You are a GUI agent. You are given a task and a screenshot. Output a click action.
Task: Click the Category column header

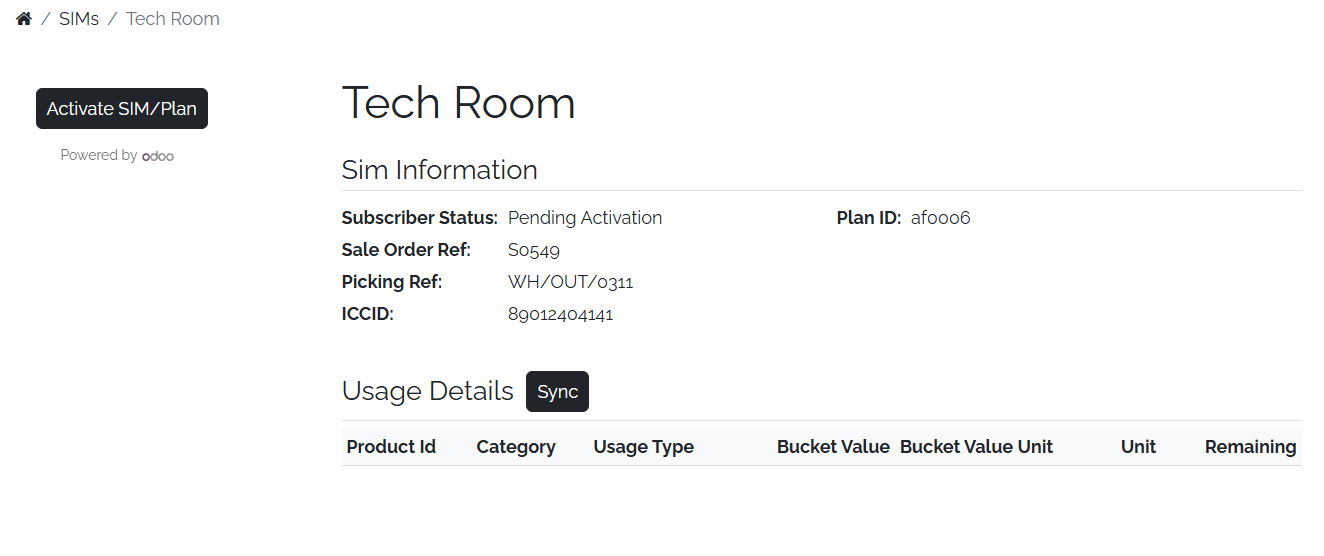(x=516, y=447)
